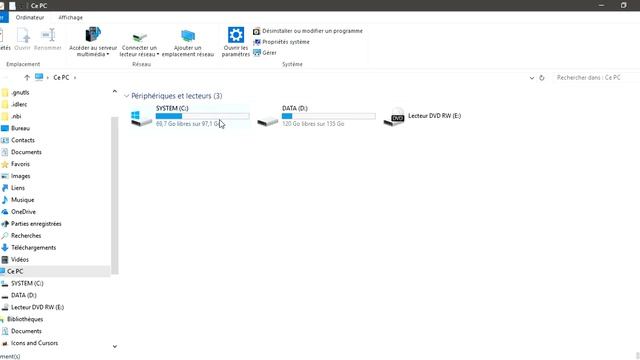Open Téléchargements in navigation pane

(x=33, y=248)
